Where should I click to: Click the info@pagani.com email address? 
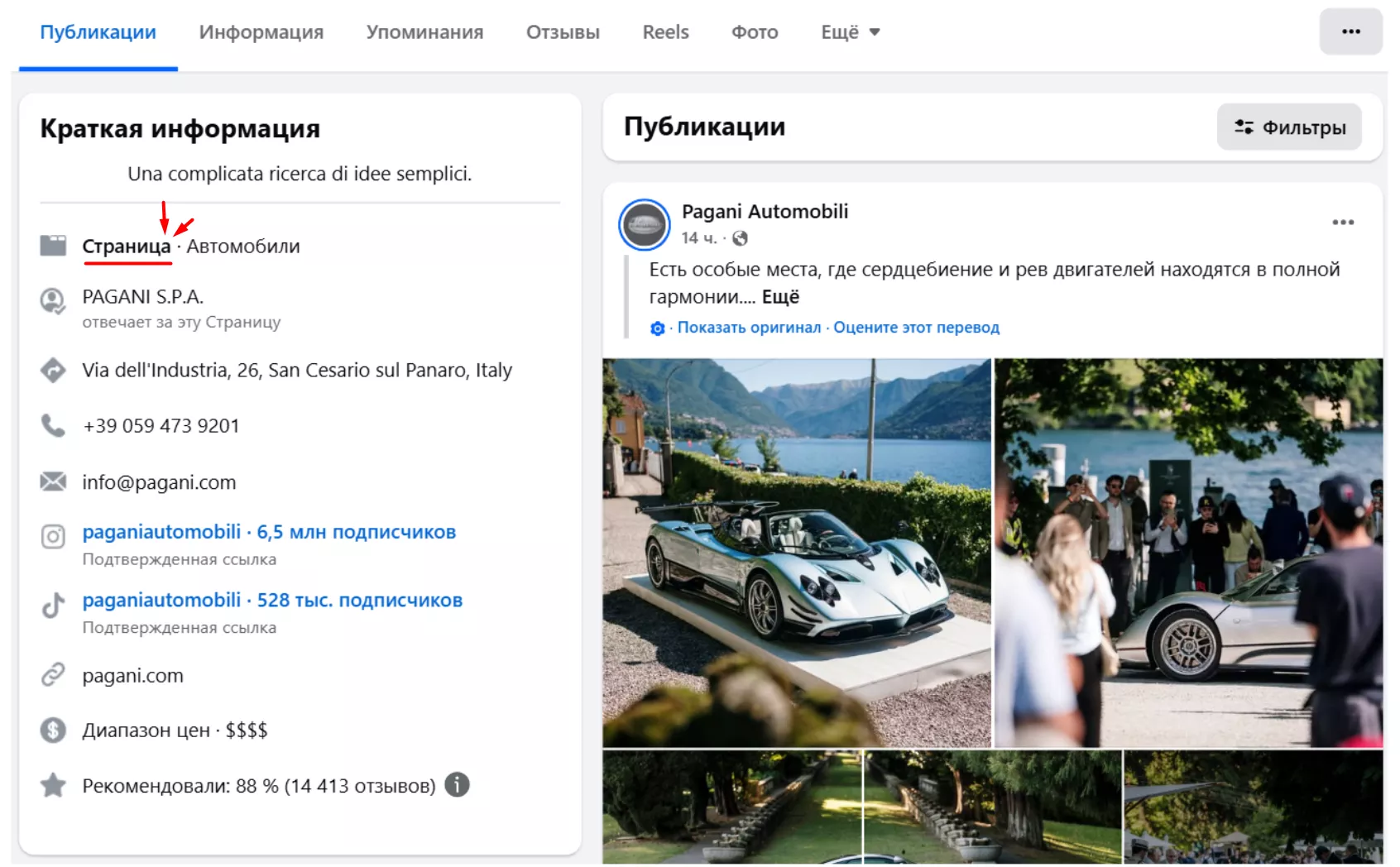(159, 482)
